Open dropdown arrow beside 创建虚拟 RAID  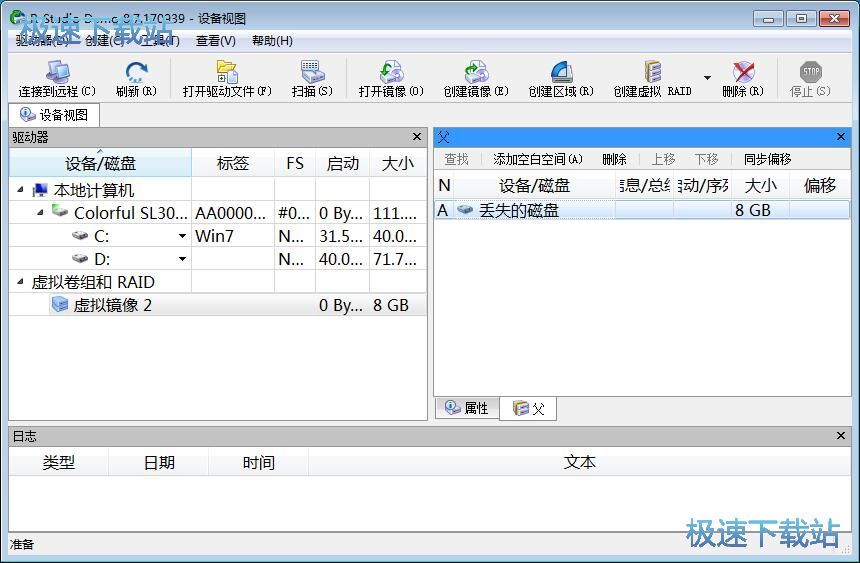click(707, 78)
